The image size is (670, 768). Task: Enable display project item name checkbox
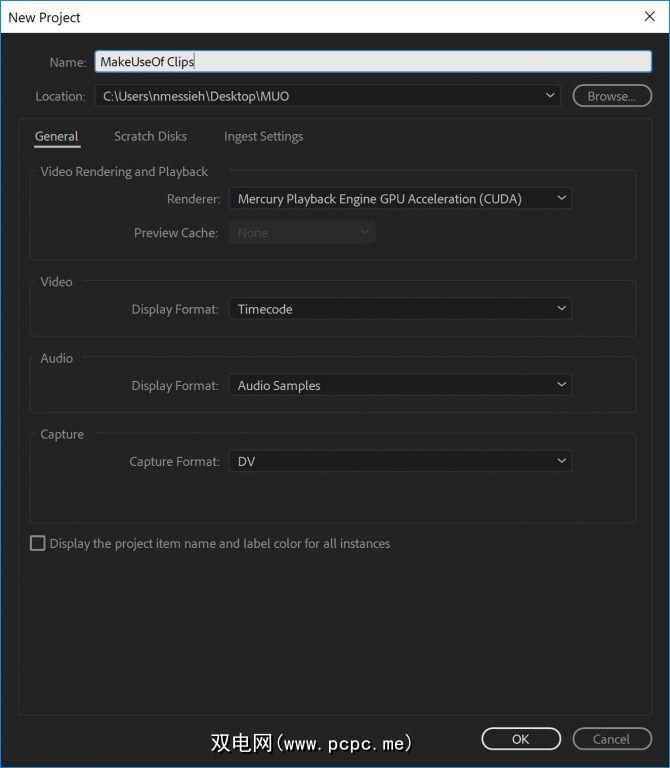click(38, 543)
